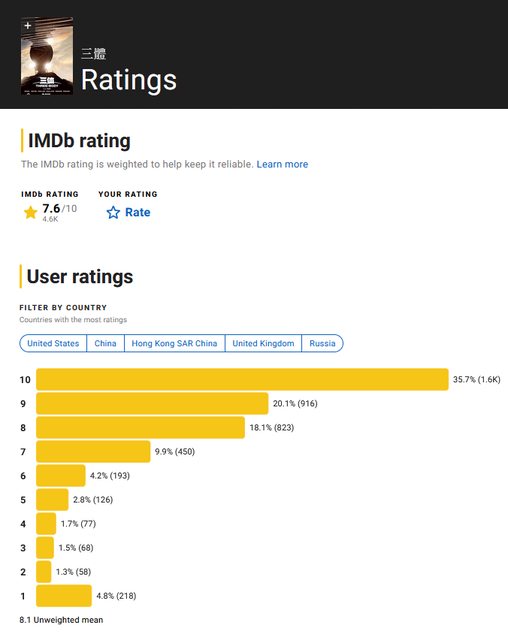Image resolution: width=508 pixels, height=640 pixels.
Task: Select the United Kingdom country filter
Action: [263, 343]
